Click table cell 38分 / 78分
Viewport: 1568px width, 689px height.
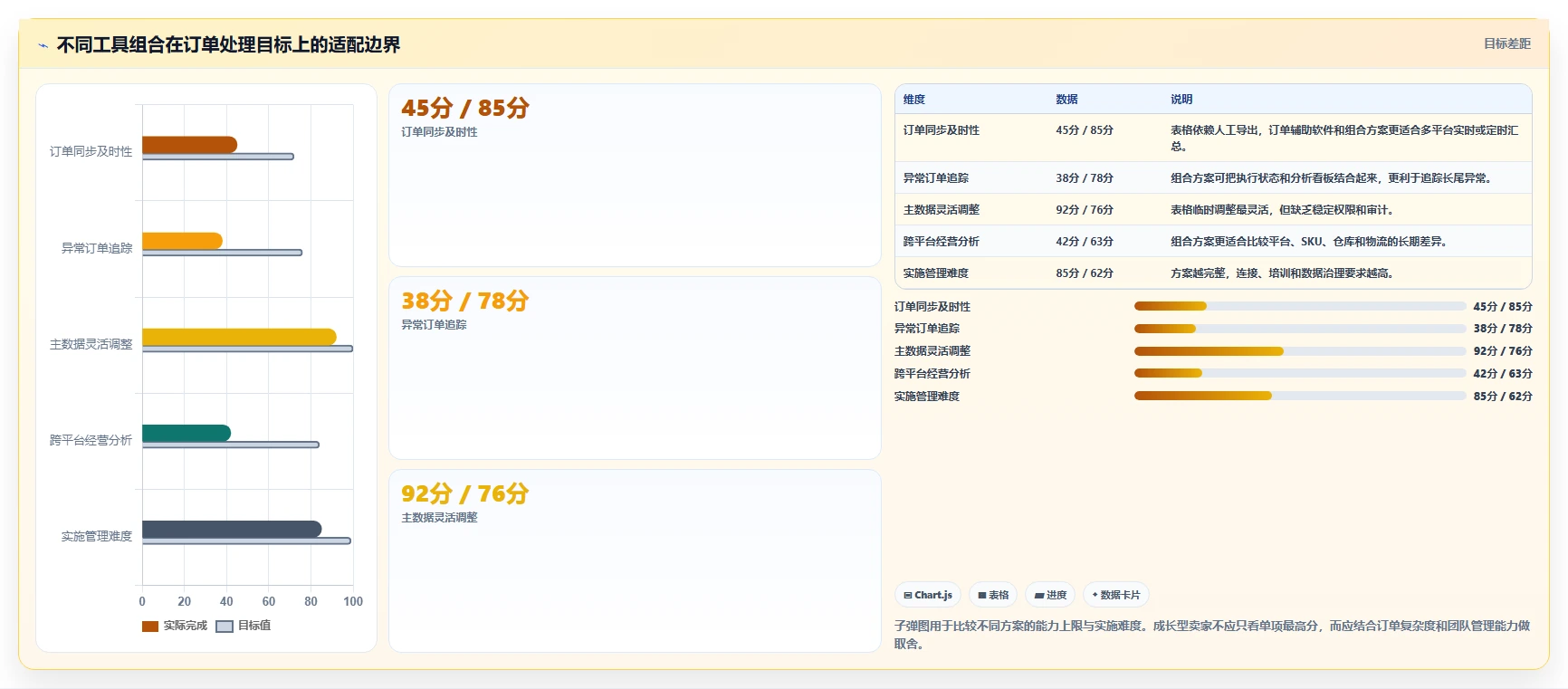point(1085,178)
